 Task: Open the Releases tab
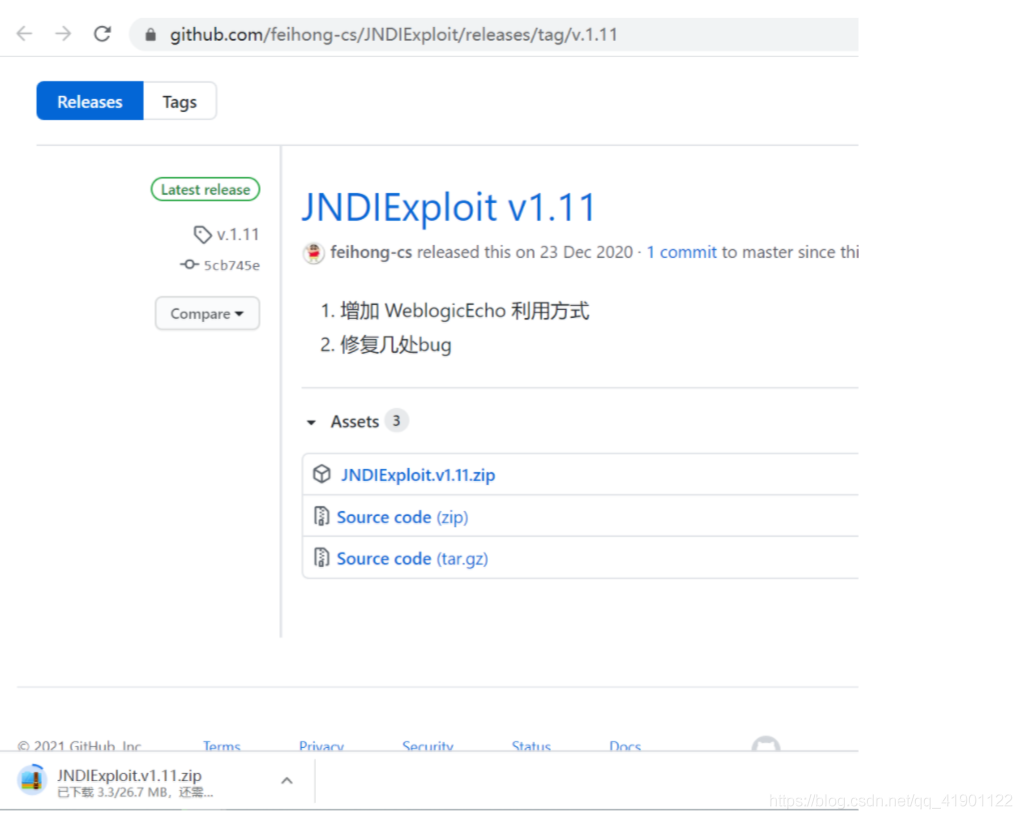pyautogui.click(x=90, y=101)
